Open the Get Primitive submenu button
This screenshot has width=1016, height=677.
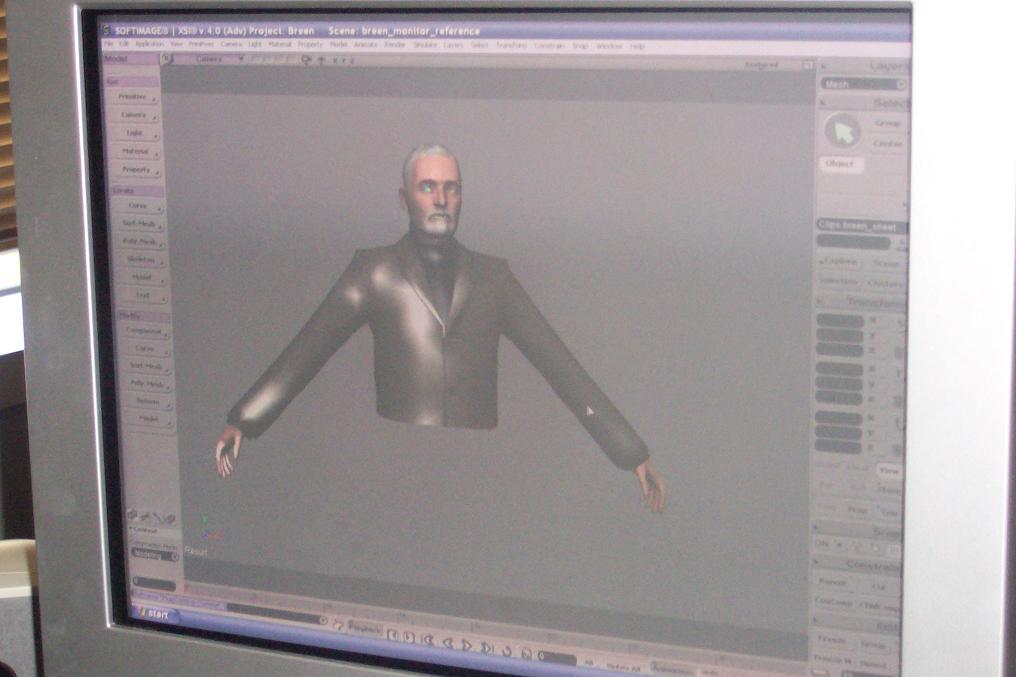click(133, 97)
